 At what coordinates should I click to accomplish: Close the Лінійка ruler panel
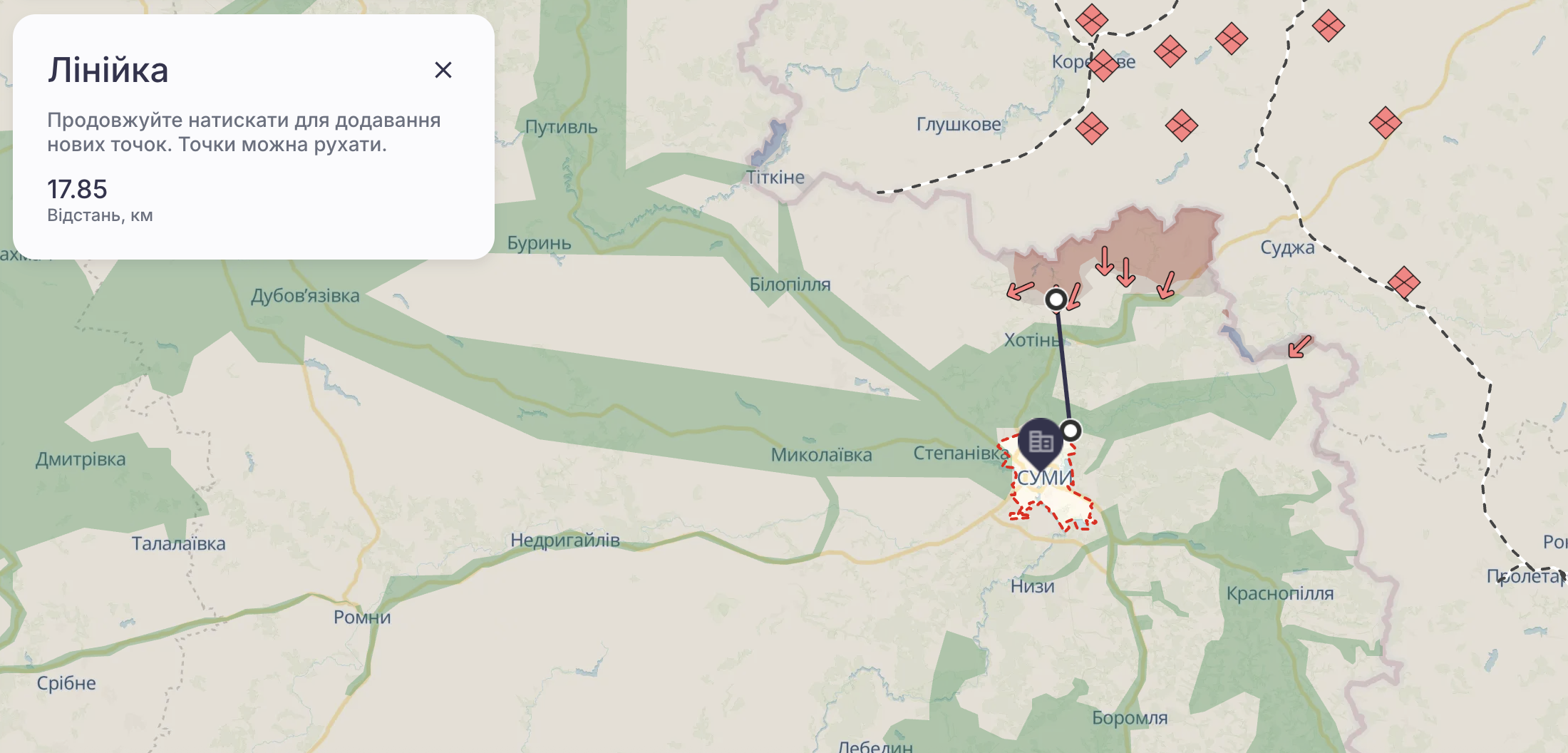pos(443,70)
